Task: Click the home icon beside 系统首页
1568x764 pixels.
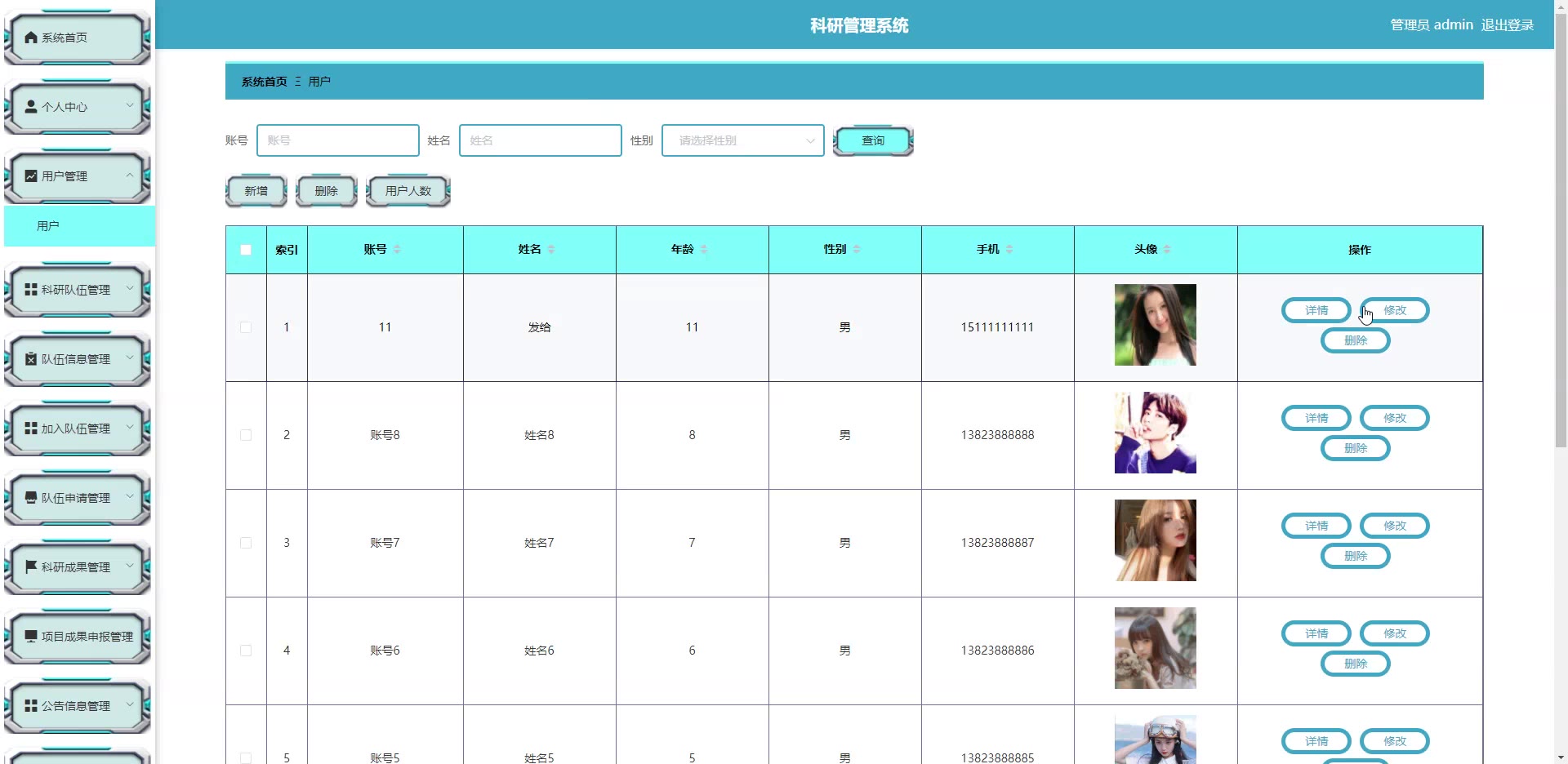Action: (x=31, y=38)
